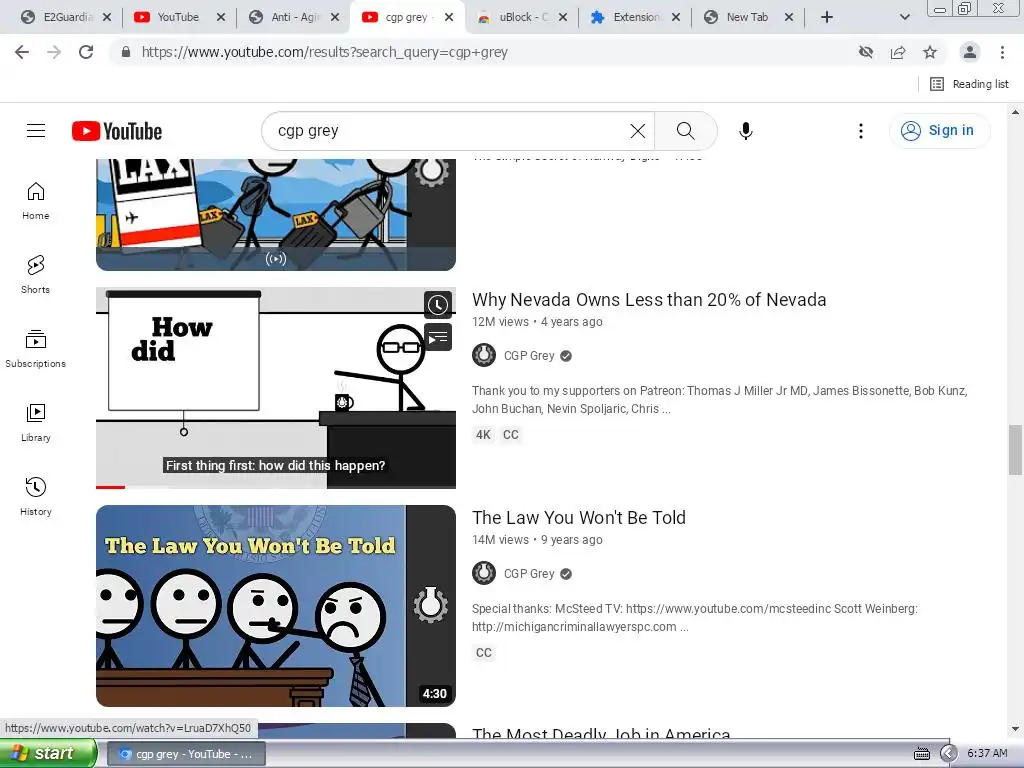Switch to the Extensions tab
The image size is (1024, 768).
click(633, 17)
